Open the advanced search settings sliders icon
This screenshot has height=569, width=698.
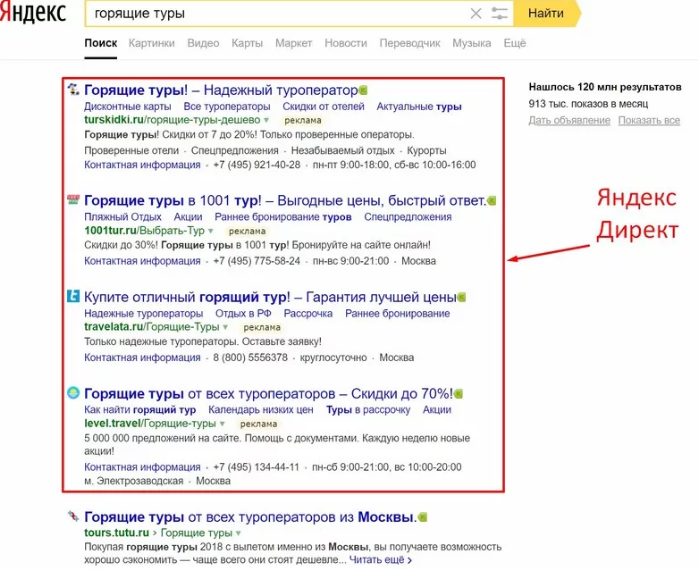click(499, 13)
